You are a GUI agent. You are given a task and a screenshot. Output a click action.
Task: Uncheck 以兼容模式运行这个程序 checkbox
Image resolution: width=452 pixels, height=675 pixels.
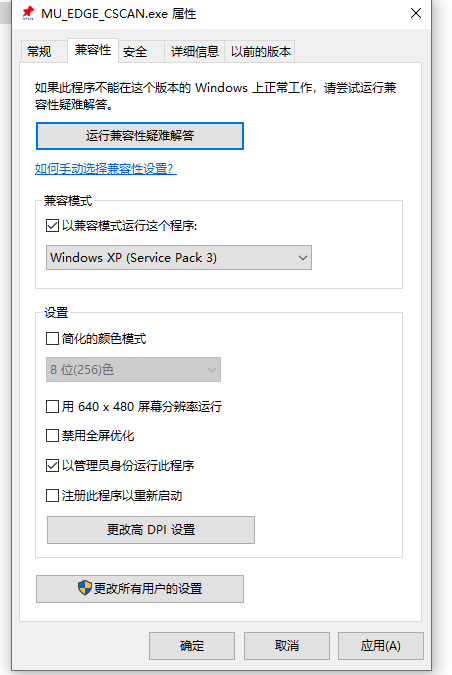(52, 225)
